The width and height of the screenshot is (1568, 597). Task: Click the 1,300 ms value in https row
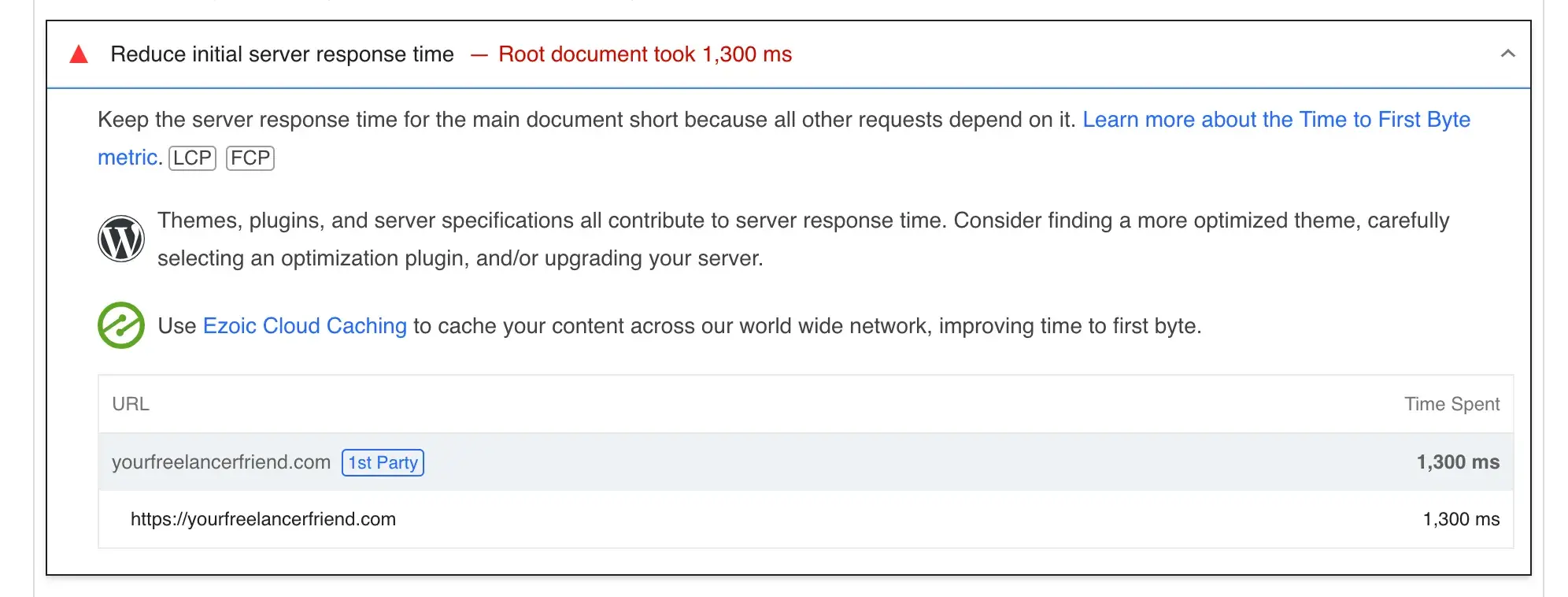click(x=1461, y=519)
